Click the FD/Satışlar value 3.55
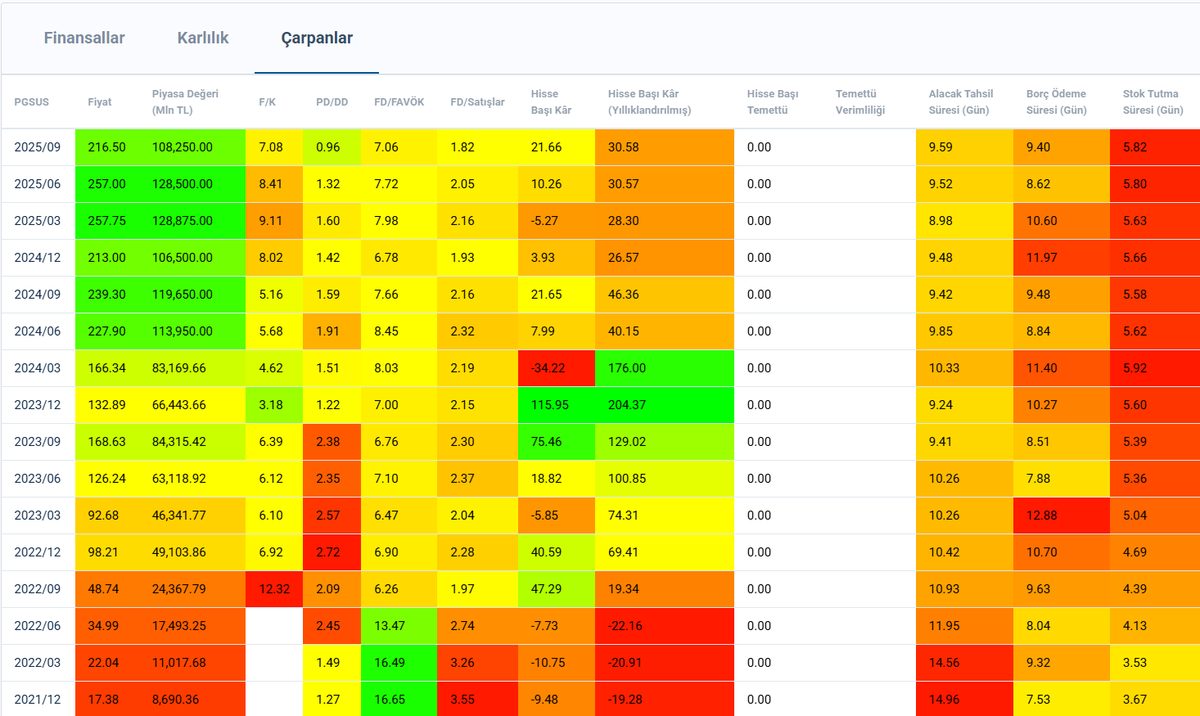The width and height of the screenshot is (1200, 716). pyautogui.click(x=478, y=700)
